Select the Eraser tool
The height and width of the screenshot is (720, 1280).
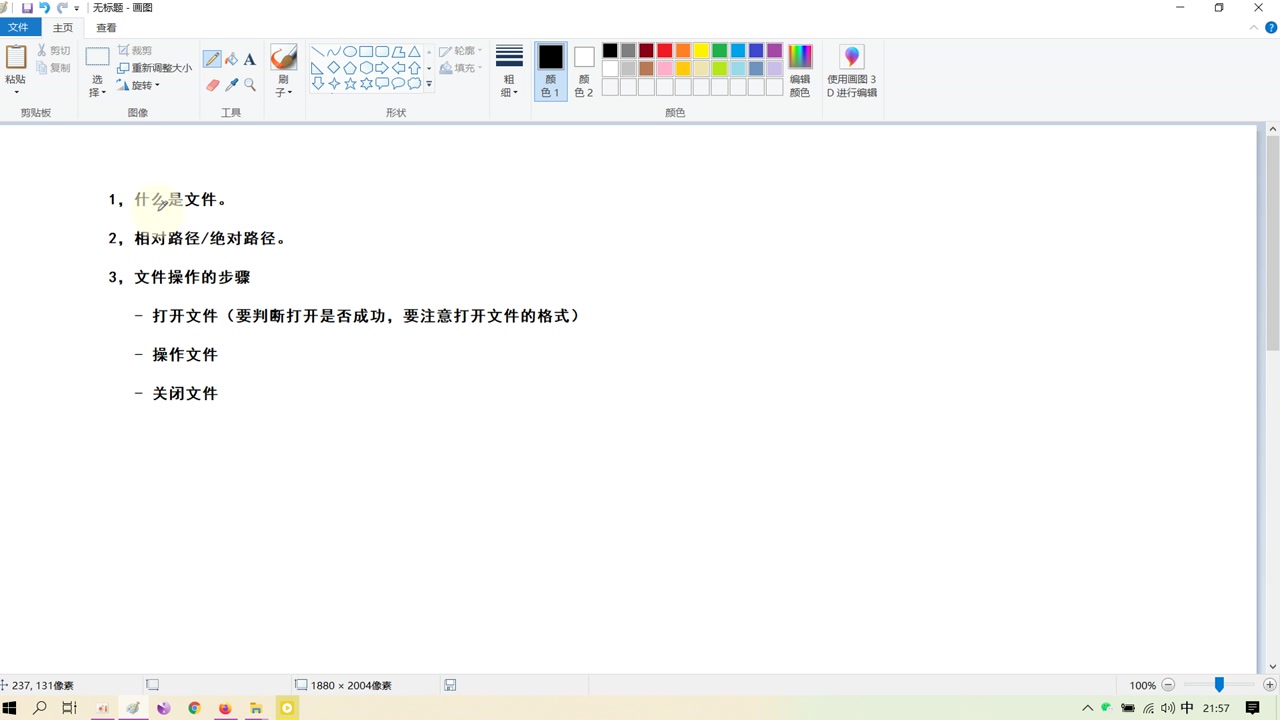click(x=212, y=85)
